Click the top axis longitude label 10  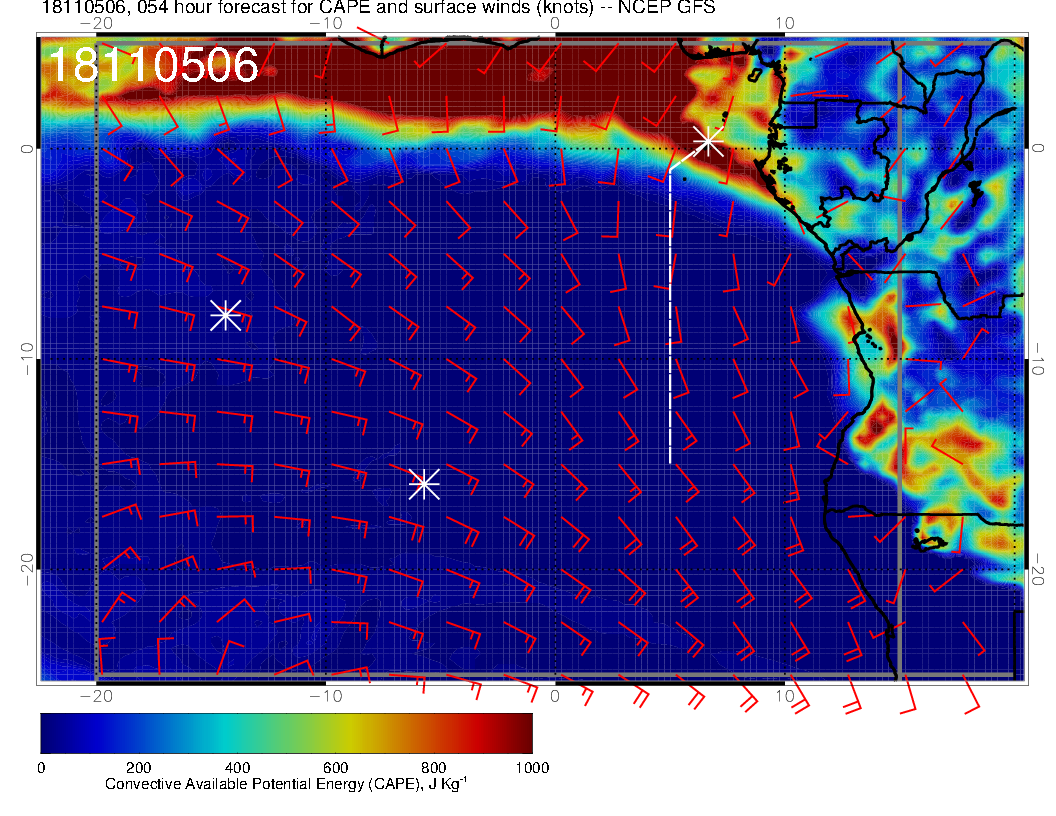click(785, 24)
